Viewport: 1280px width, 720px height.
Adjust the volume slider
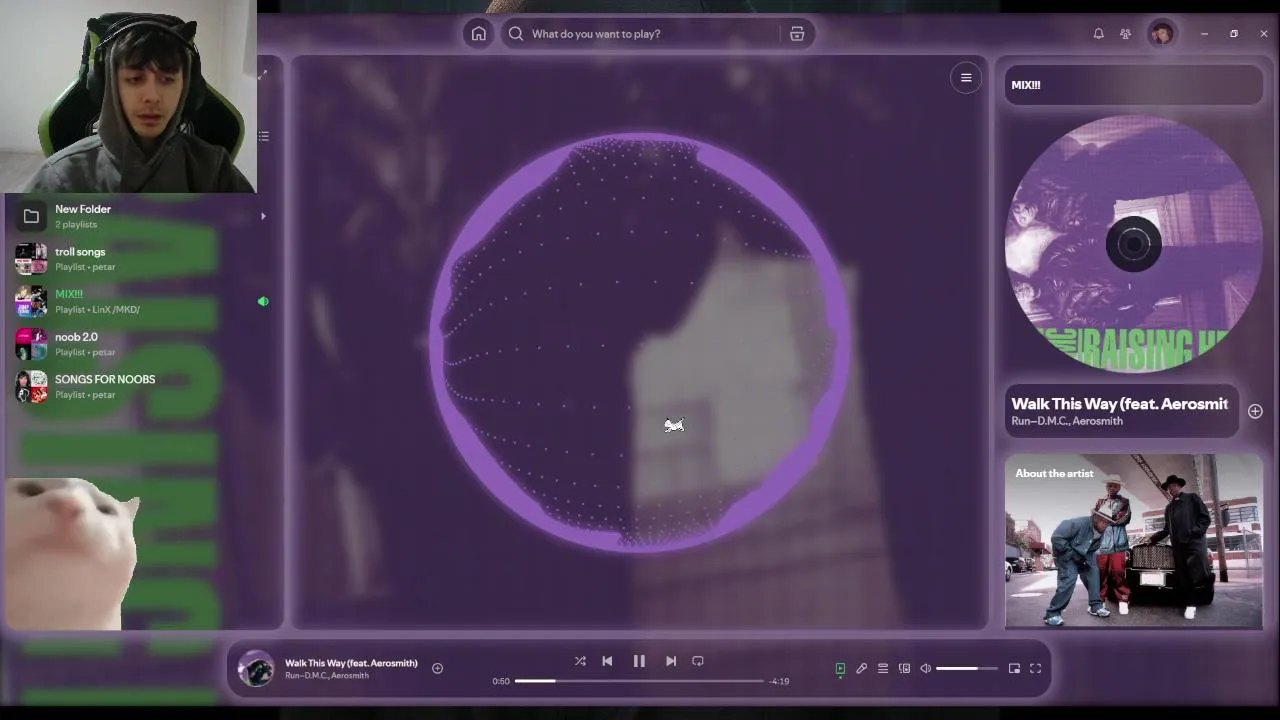point(967,668)
